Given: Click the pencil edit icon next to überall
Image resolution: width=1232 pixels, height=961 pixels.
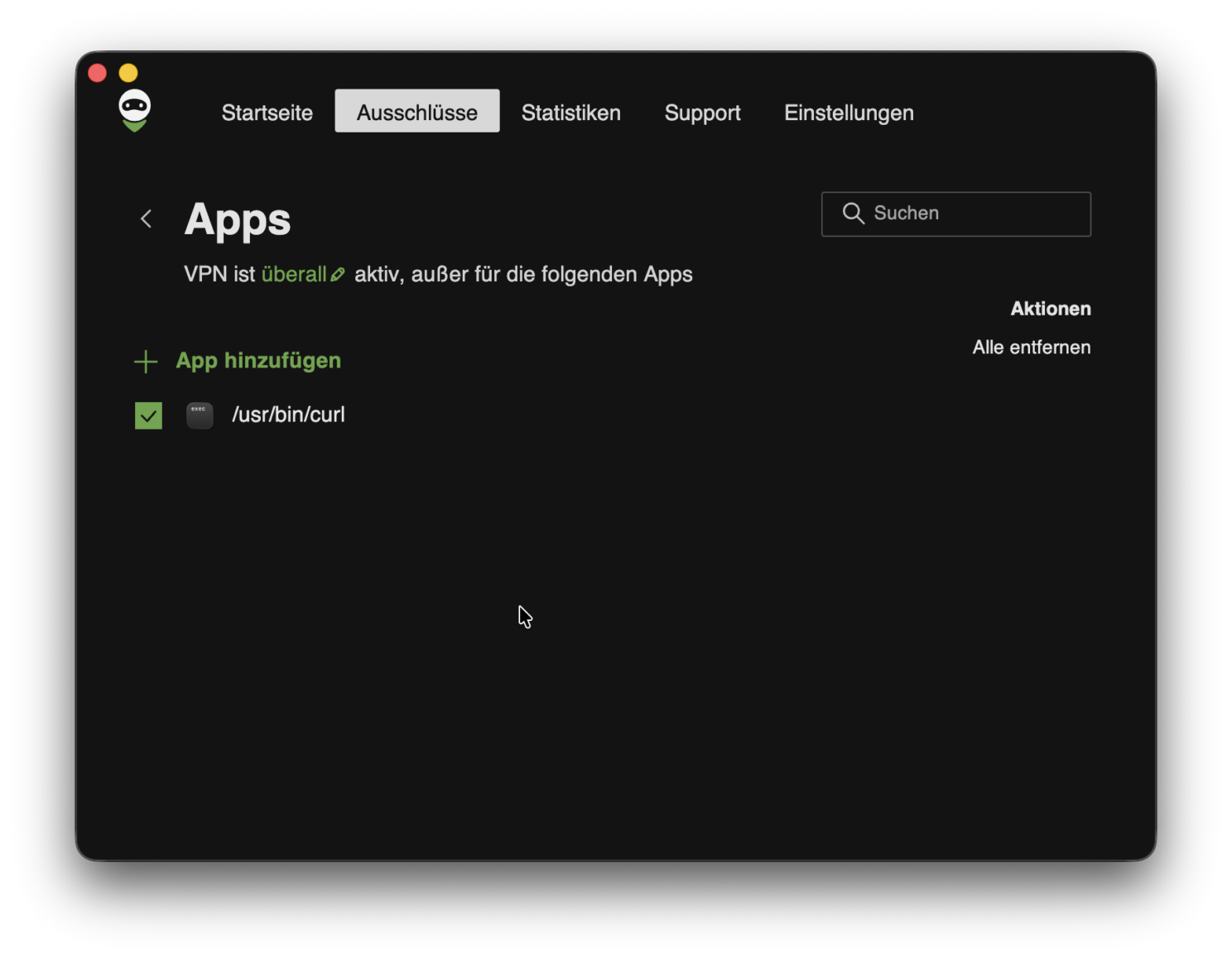Looking at the screenshot, I should [x=338, y=275].
